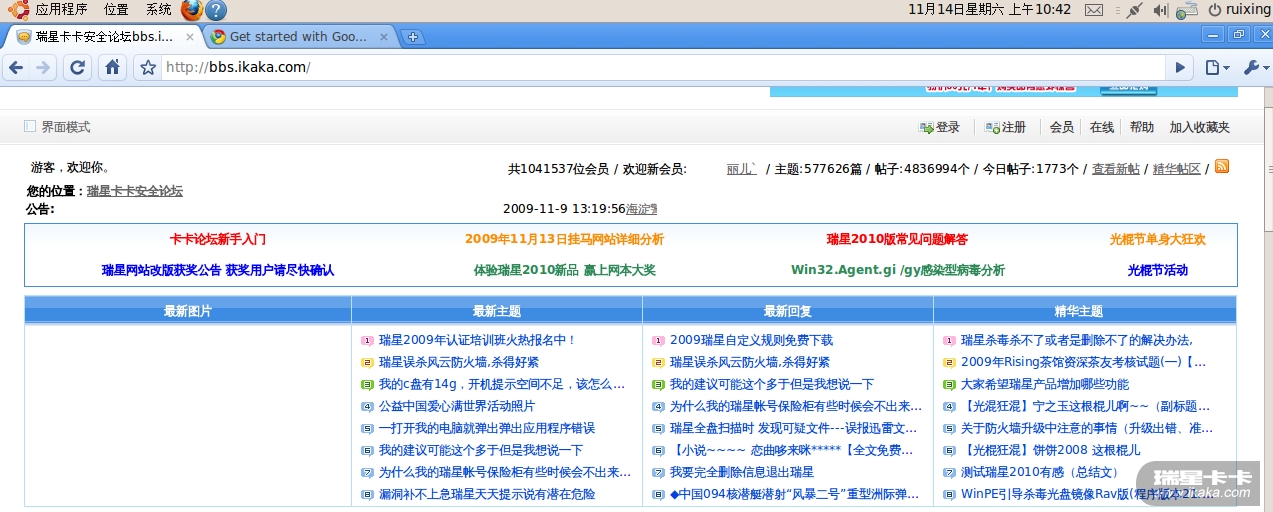Open 精华帖区 link
This screenshot has height=512, width=1273.
(1176, 169)
